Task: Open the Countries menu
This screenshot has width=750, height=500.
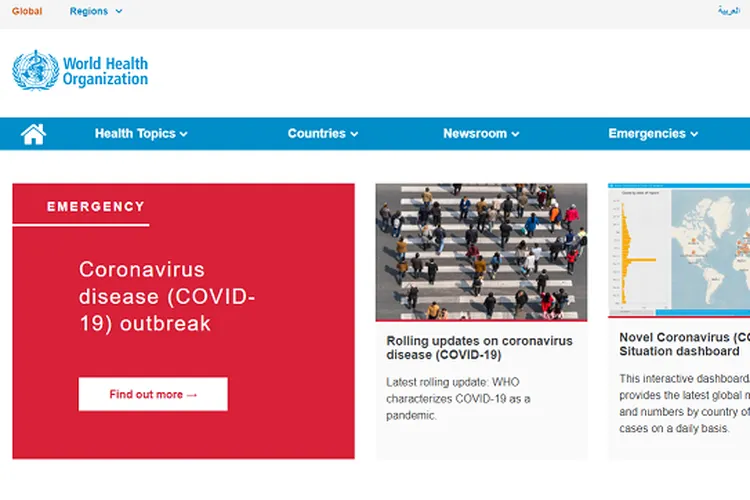Action: (322, 133)
